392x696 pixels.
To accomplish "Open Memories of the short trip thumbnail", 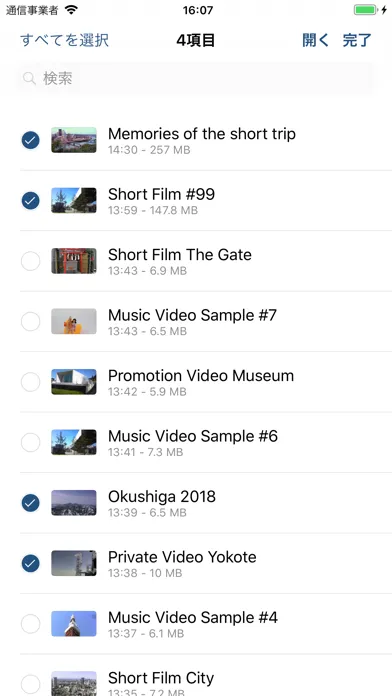I will click(74, 140).
